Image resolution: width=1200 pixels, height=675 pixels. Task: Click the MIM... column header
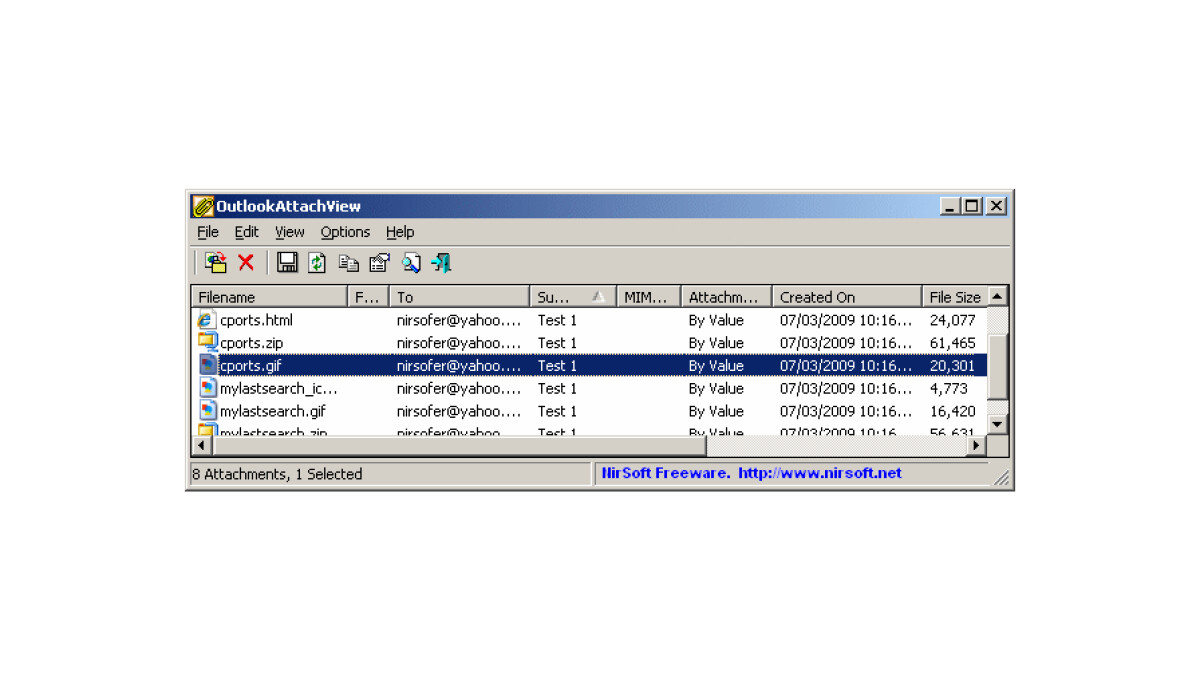(x=648, y=297)
